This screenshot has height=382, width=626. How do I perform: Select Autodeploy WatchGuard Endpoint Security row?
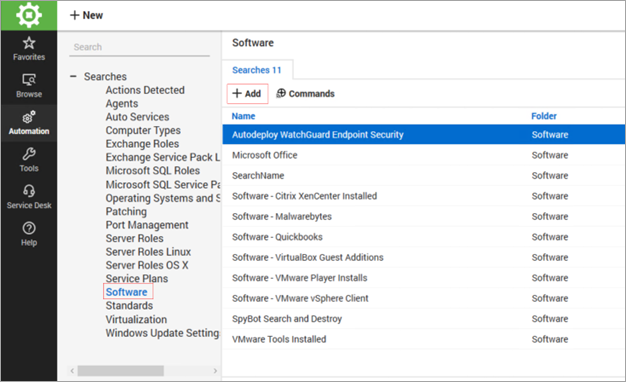click(x=424, y=135)
